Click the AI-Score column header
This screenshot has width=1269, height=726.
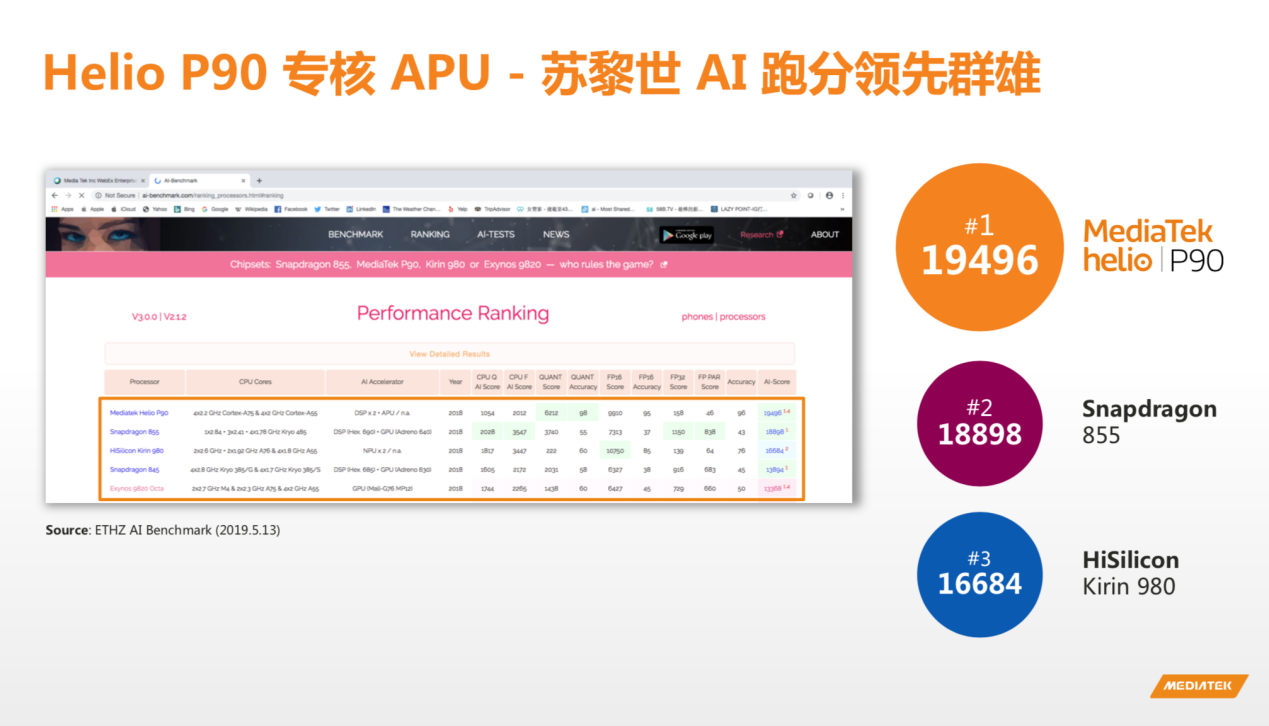click(776, 382)
